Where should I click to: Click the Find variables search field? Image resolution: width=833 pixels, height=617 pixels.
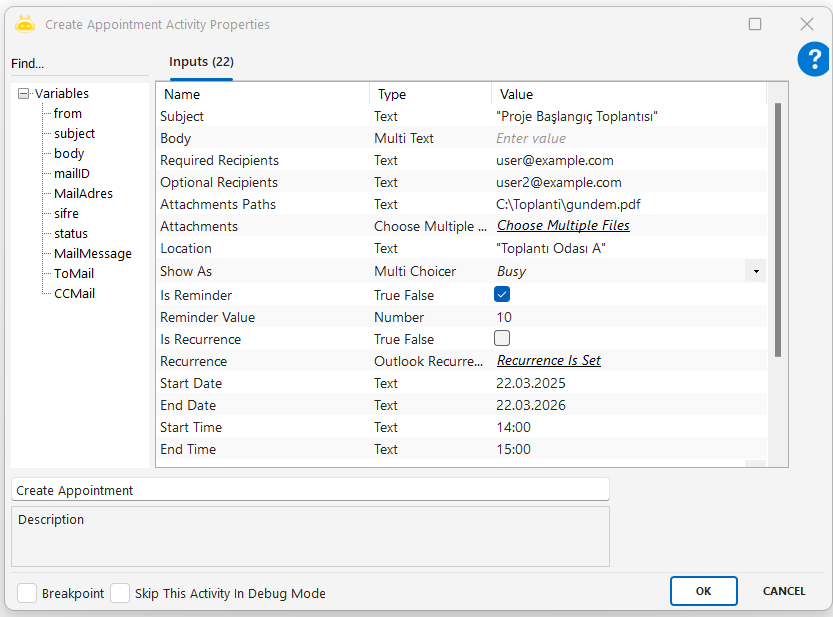click(x=80, y=64)
